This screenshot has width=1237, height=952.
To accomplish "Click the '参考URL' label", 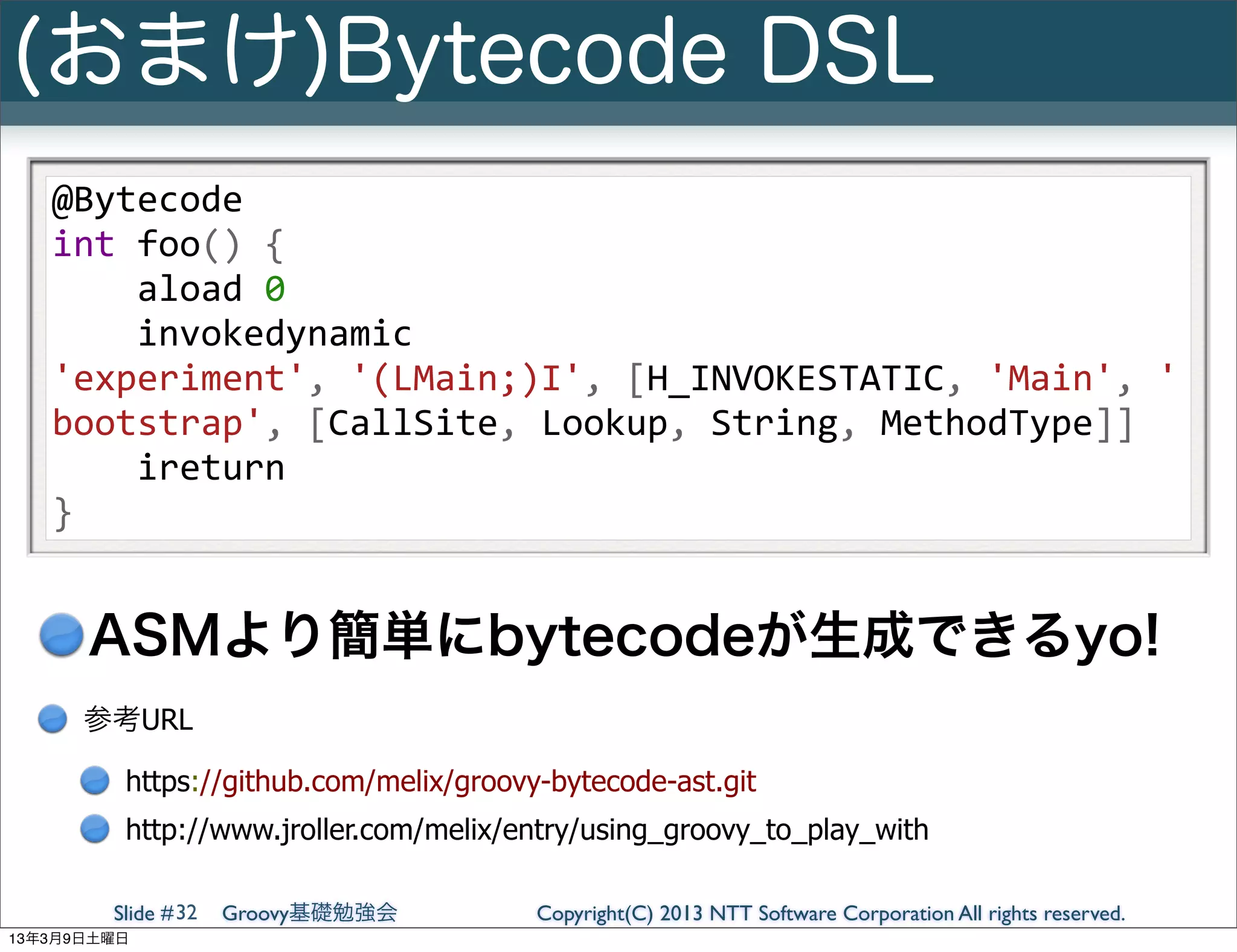I will [x=138, y=719].
